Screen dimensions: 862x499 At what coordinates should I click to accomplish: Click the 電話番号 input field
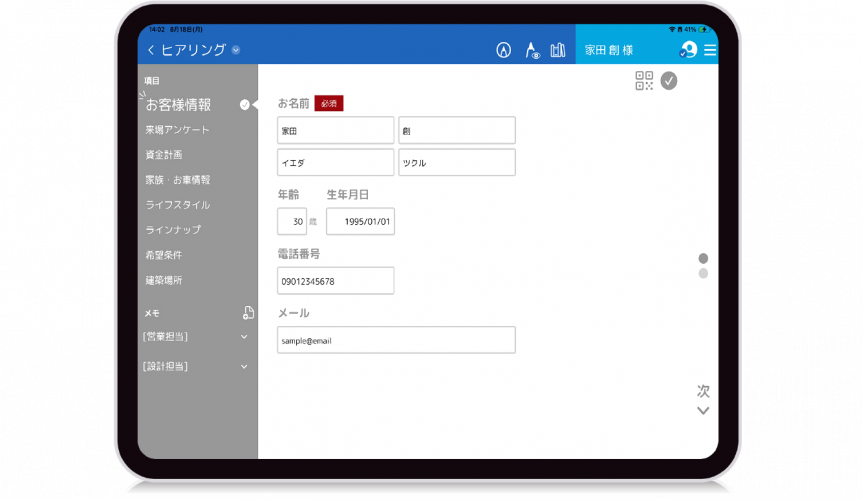336,281
